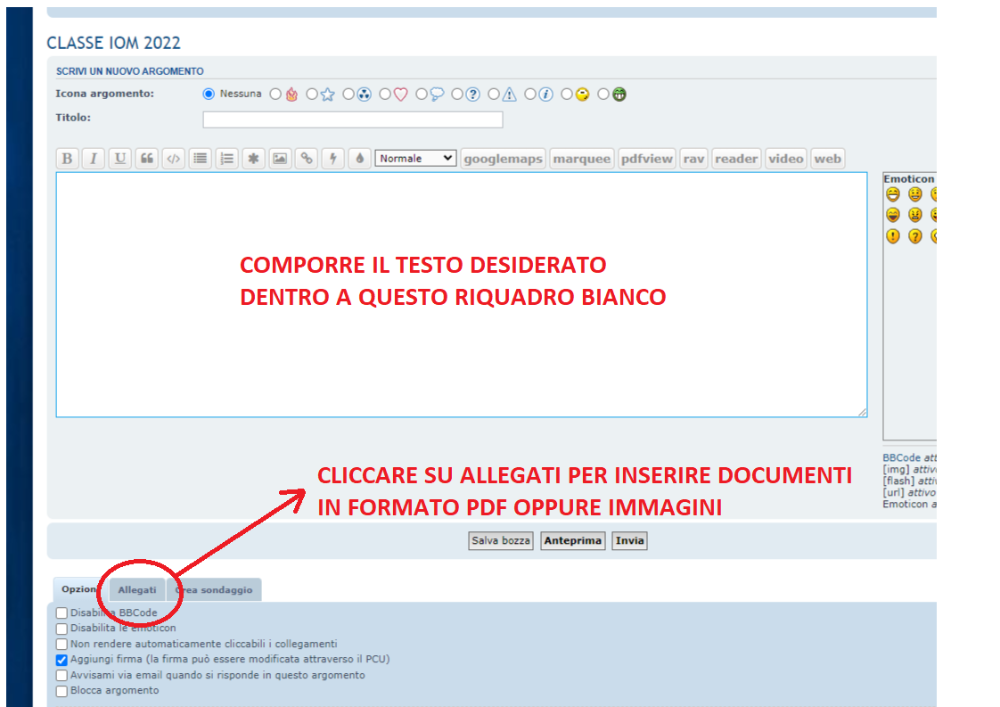This screenshot has width=1000, height=707.
Task: Click into the Titolo text field
Action: click(352, 120)
